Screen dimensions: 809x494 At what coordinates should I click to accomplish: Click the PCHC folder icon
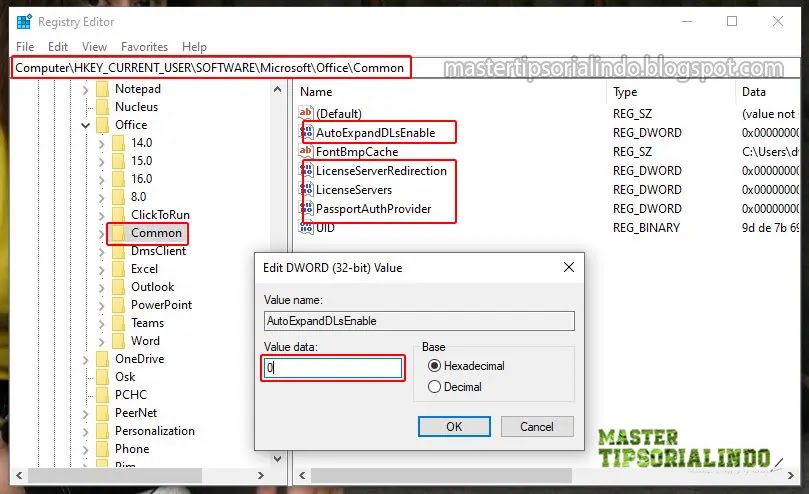102,395
